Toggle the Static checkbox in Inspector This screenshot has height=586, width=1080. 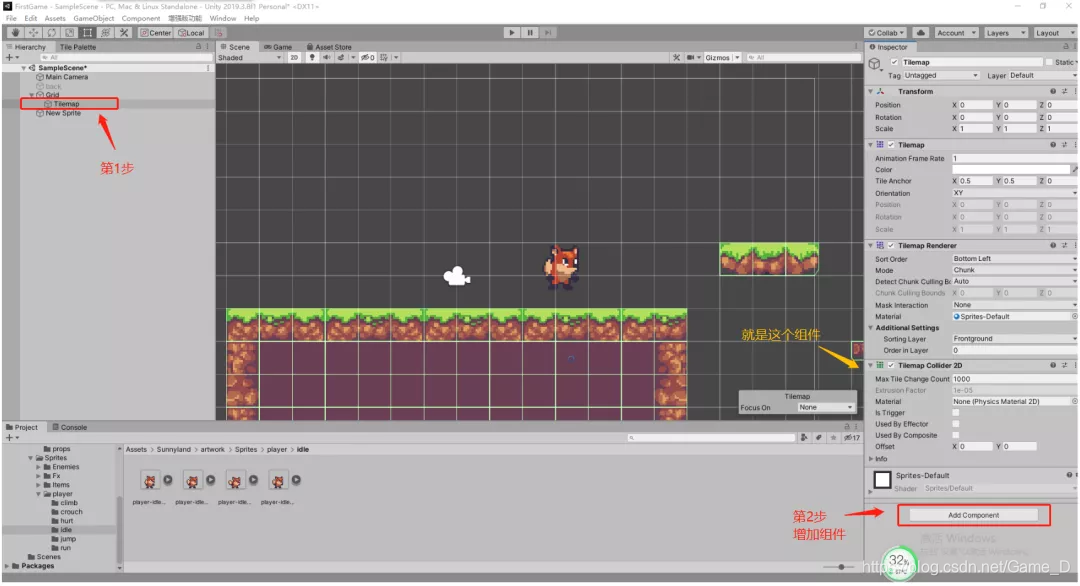[1048, 62]
